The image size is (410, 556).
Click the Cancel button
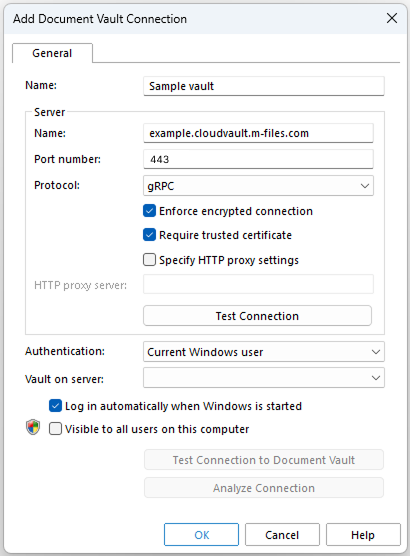tap(282, 535)
